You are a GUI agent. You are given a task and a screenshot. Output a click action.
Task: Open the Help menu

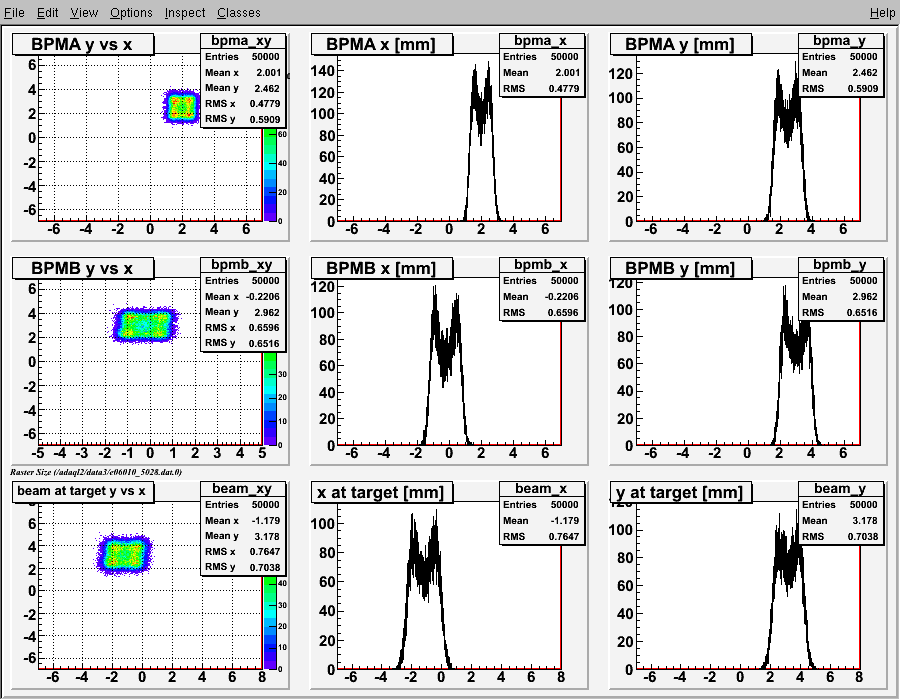882,13
